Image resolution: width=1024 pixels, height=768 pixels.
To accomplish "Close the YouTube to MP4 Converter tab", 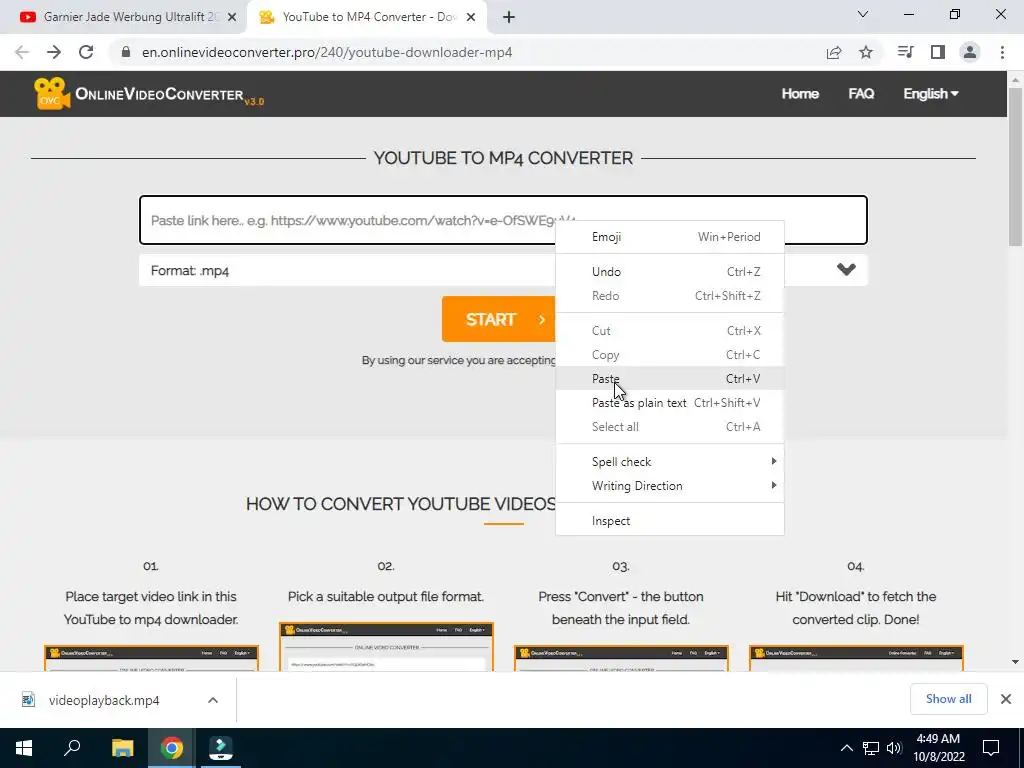I will [x=471, y=17].
